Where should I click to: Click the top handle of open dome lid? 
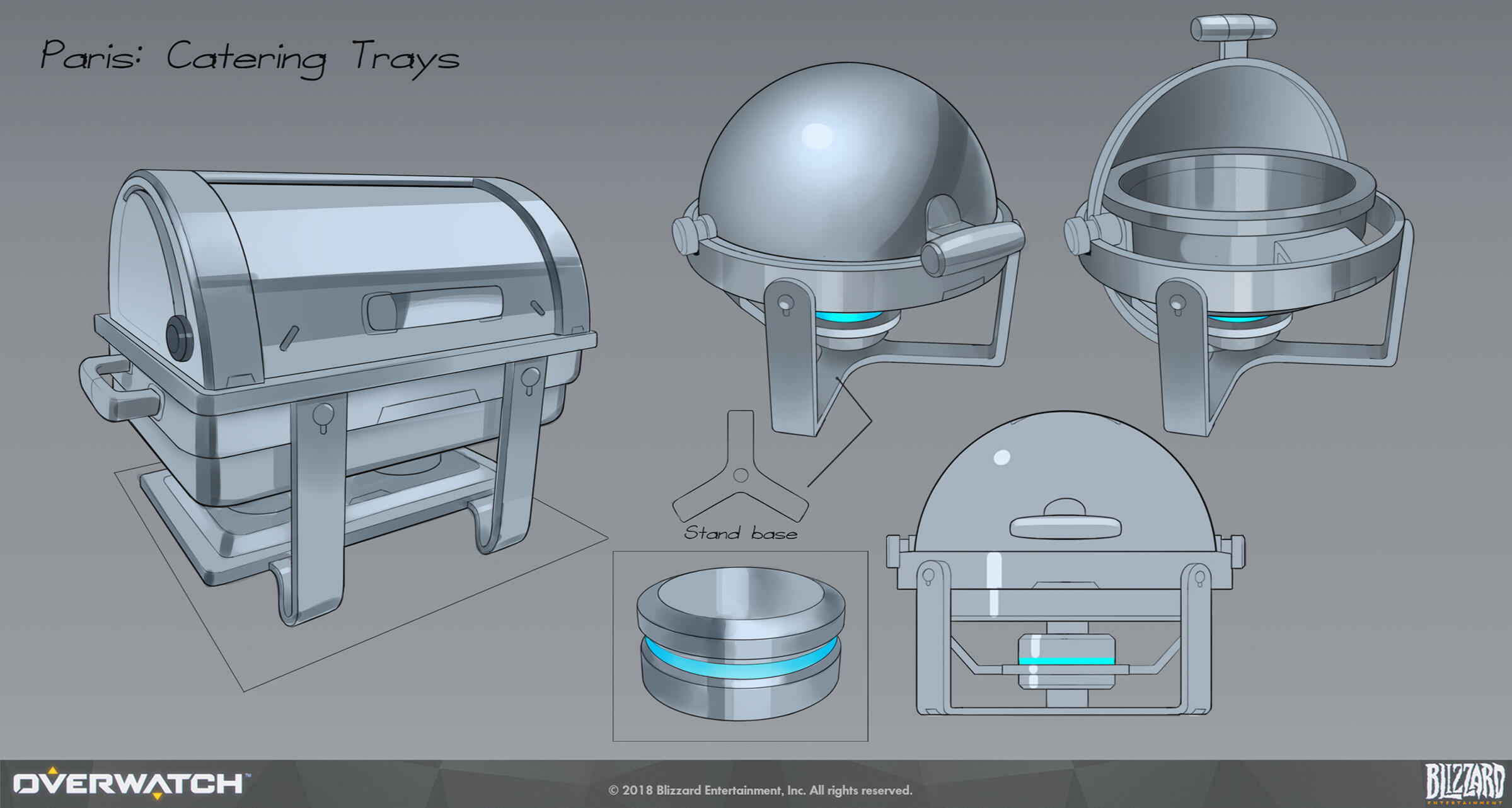(x=1233, y=29)
